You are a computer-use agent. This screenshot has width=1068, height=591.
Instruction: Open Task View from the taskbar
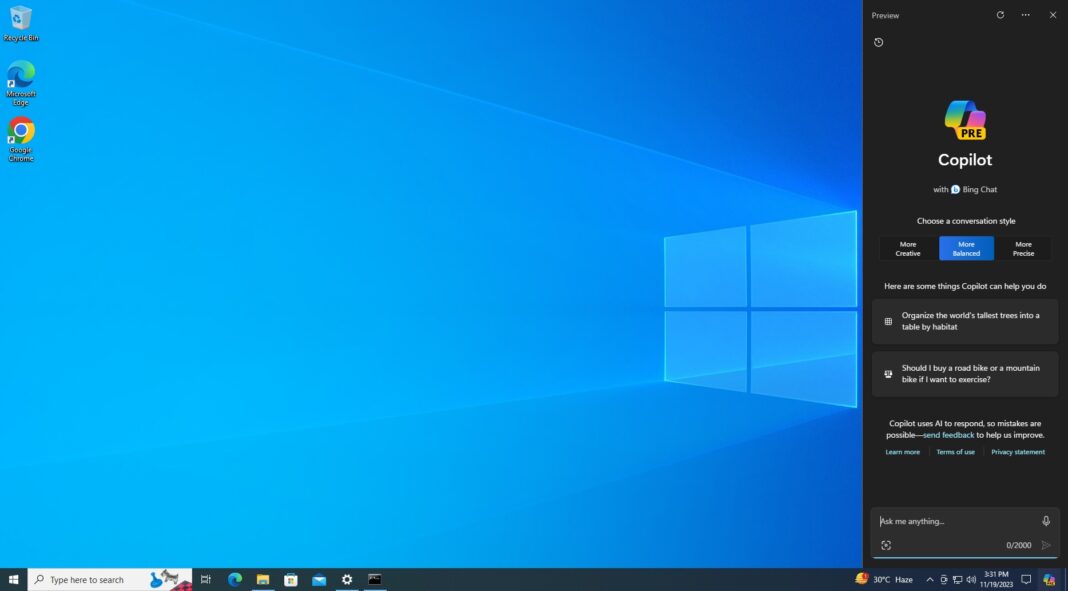205,579
